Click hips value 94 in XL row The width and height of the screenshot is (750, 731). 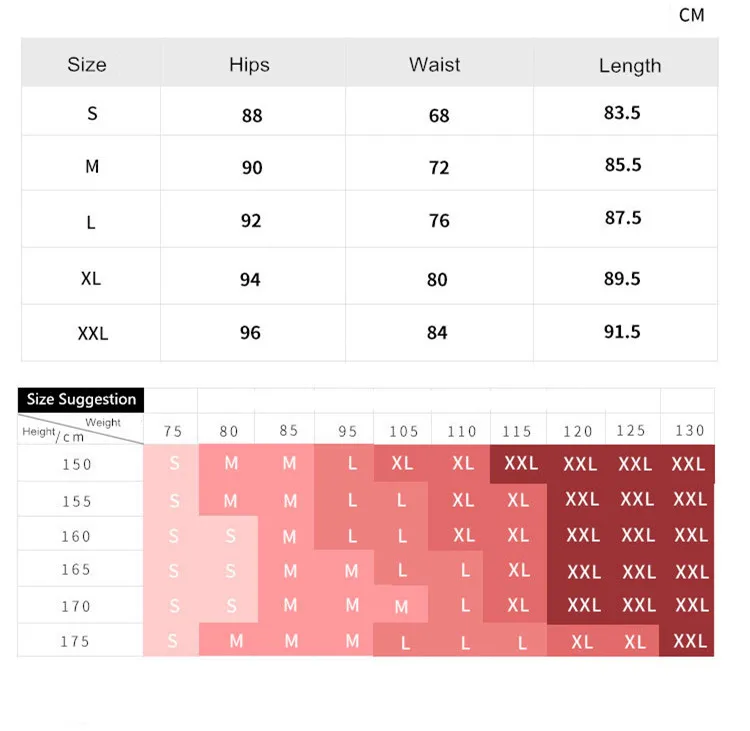250,279
